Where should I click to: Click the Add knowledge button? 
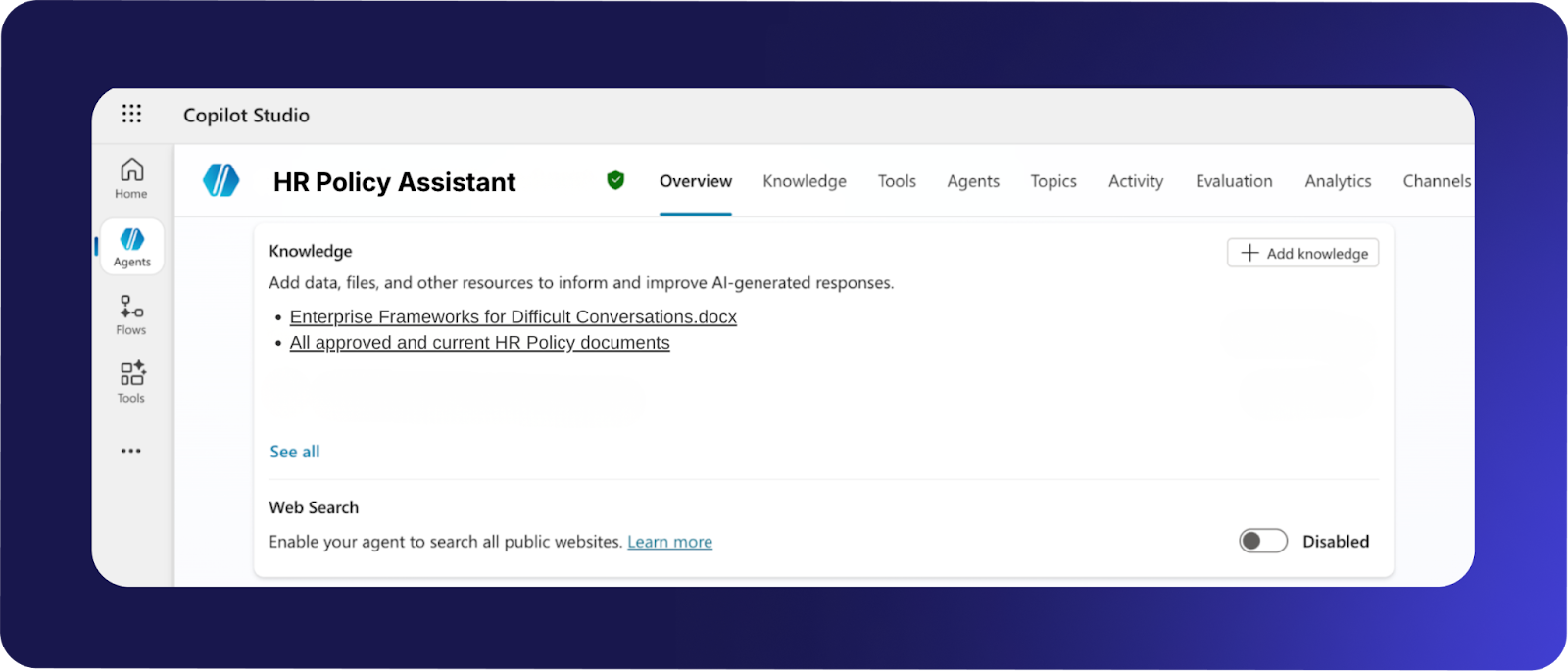(x=1302, y=253)
